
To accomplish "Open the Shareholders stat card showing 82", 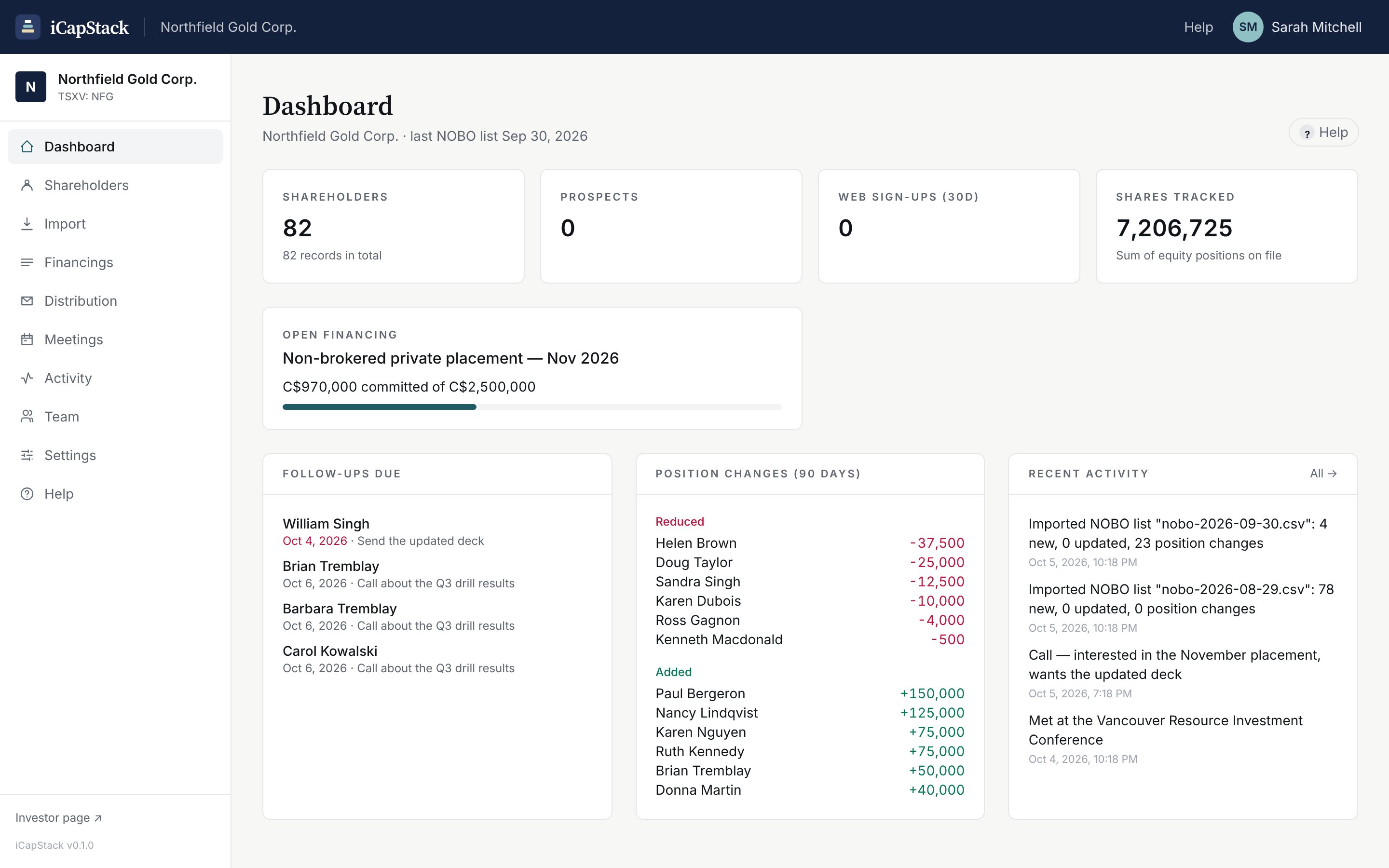I will (x=393, y=226).
